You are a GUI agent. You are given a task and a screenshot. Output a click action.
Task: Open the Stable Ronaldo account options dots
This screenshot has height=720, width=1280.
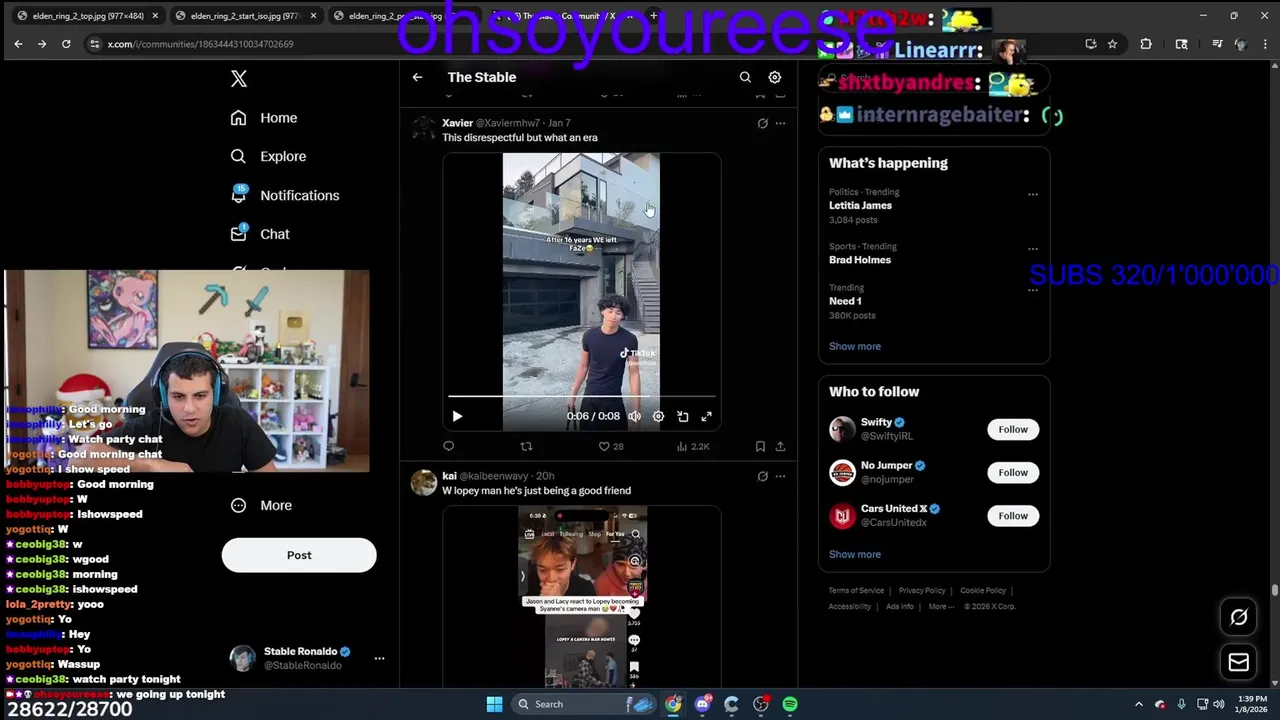click(379, 658)
